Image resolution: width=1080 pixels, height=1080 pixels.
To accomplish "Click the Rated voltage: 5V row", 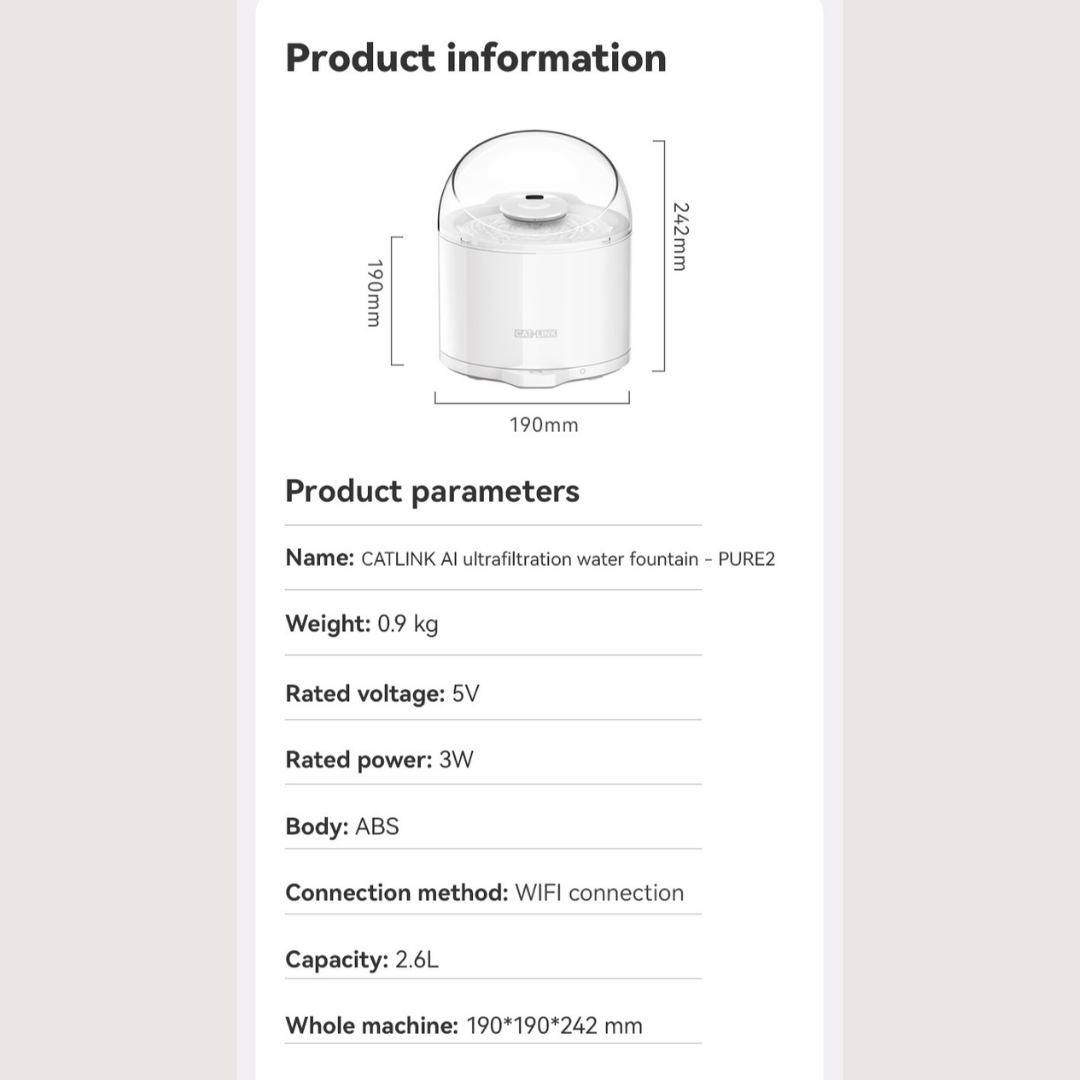I will point(382,694).
